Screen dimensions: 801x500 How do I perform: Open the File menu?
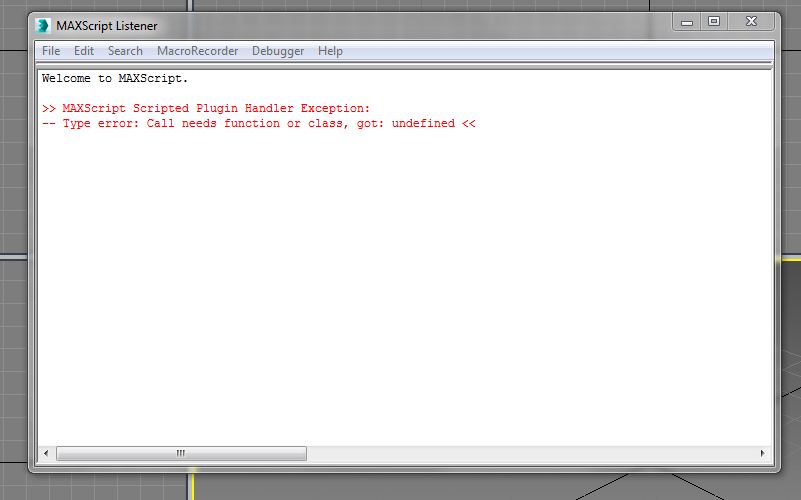click(51, 51)
